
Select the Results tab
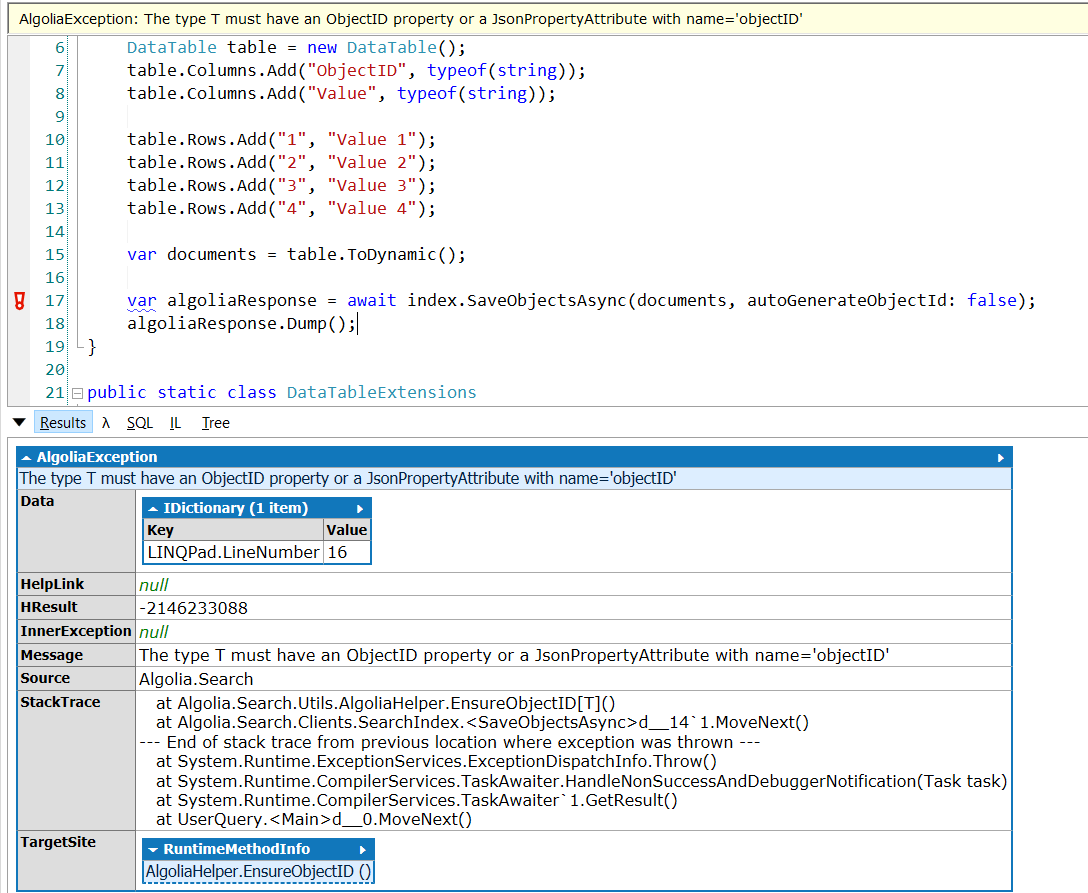pos(63,422)
